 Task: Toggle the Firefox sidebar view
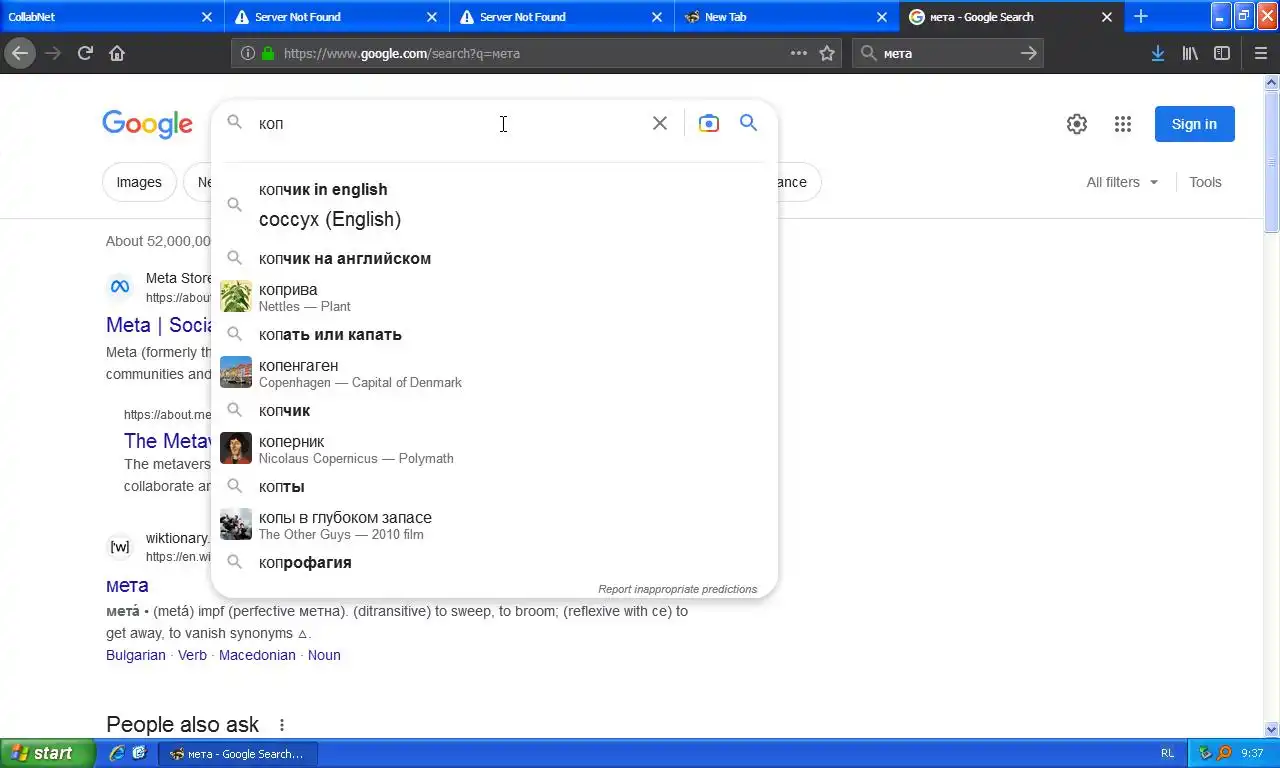[1222, 53]
